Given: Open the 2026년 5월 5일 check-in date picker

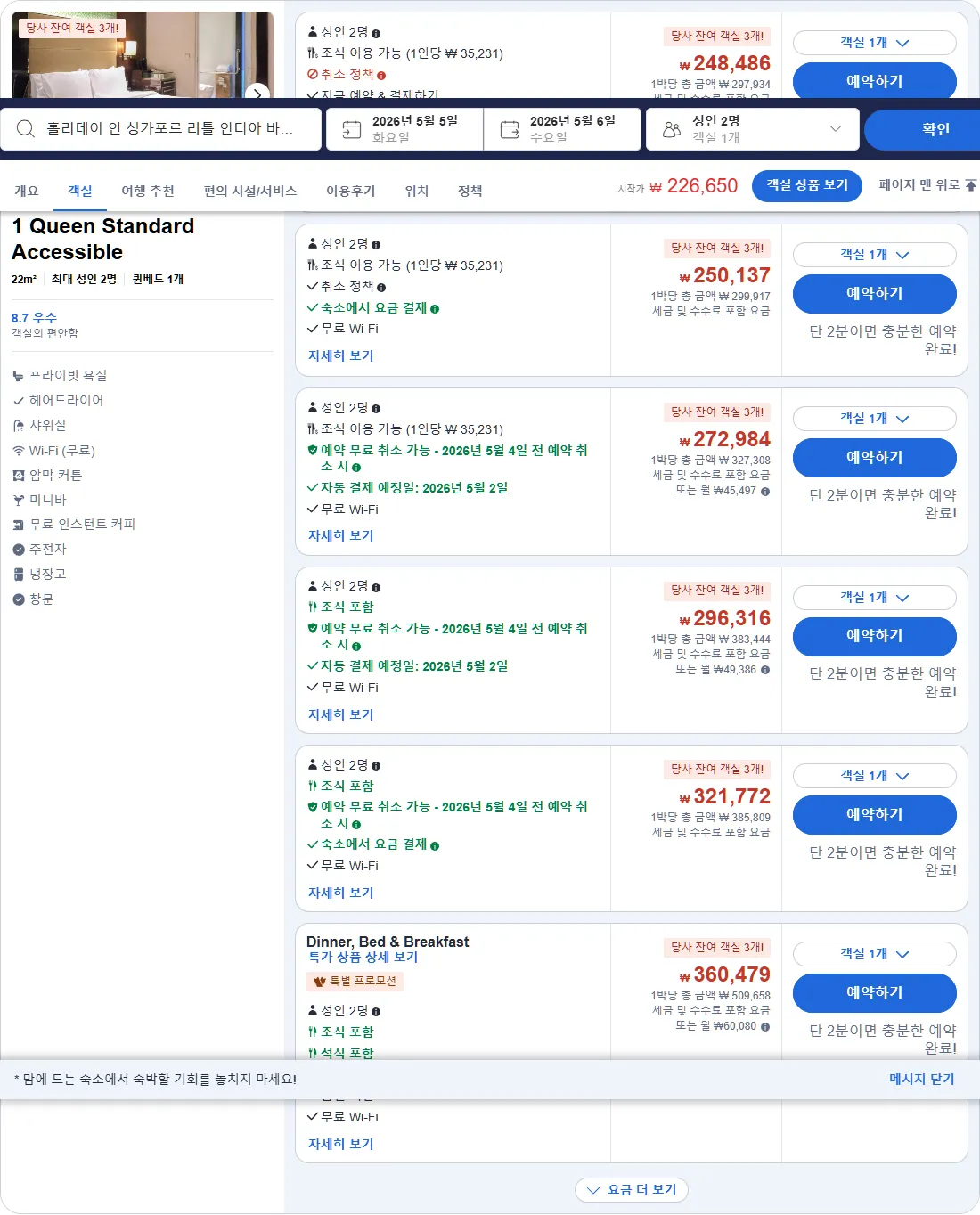Looking at the screenshot, I should point(404,129).
